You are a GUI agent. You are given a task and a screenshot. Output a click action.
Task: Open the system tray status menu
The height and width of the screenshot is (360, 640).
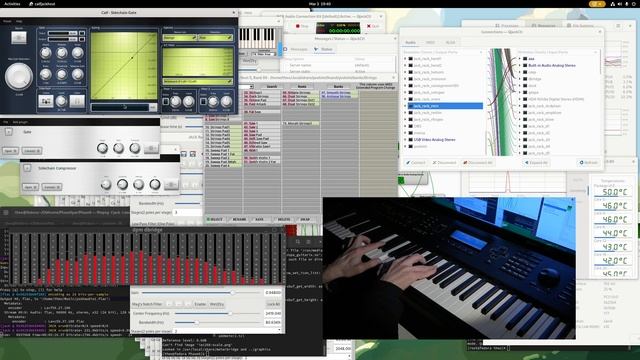[x=622, y=4]
